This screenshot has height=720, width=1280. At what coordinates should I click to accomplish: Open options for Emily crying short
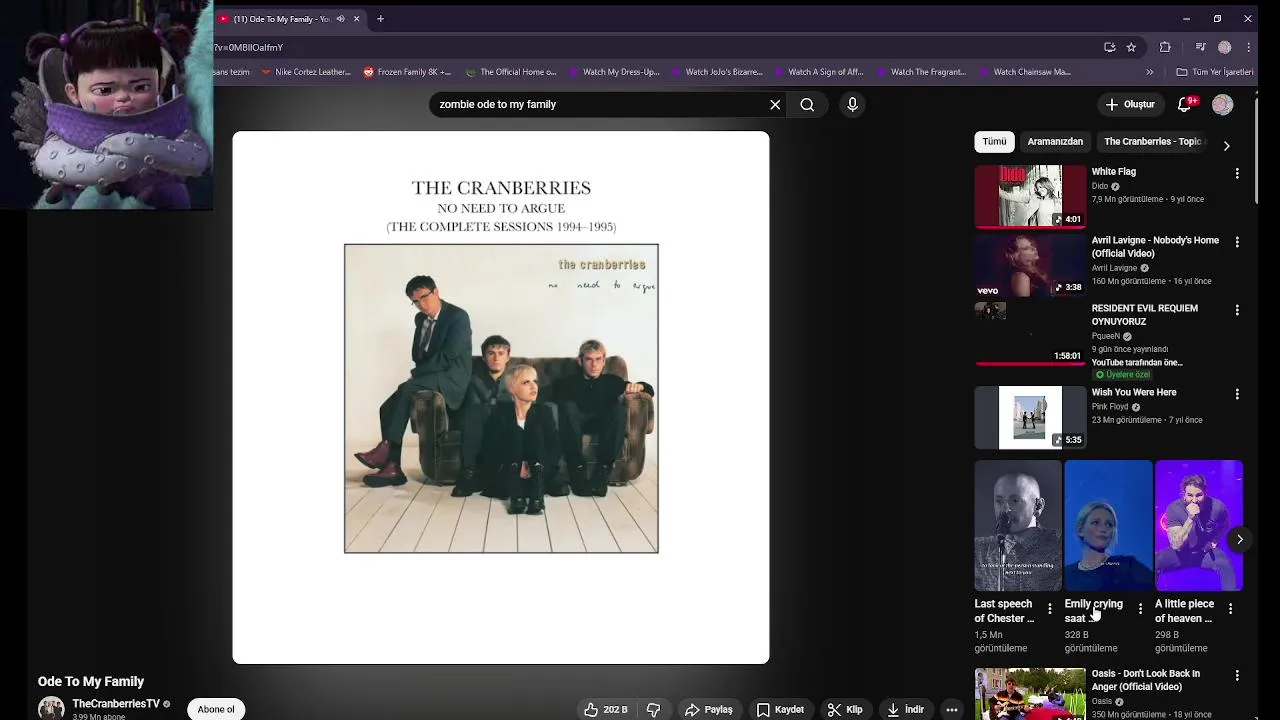[x=1140, y=608]
